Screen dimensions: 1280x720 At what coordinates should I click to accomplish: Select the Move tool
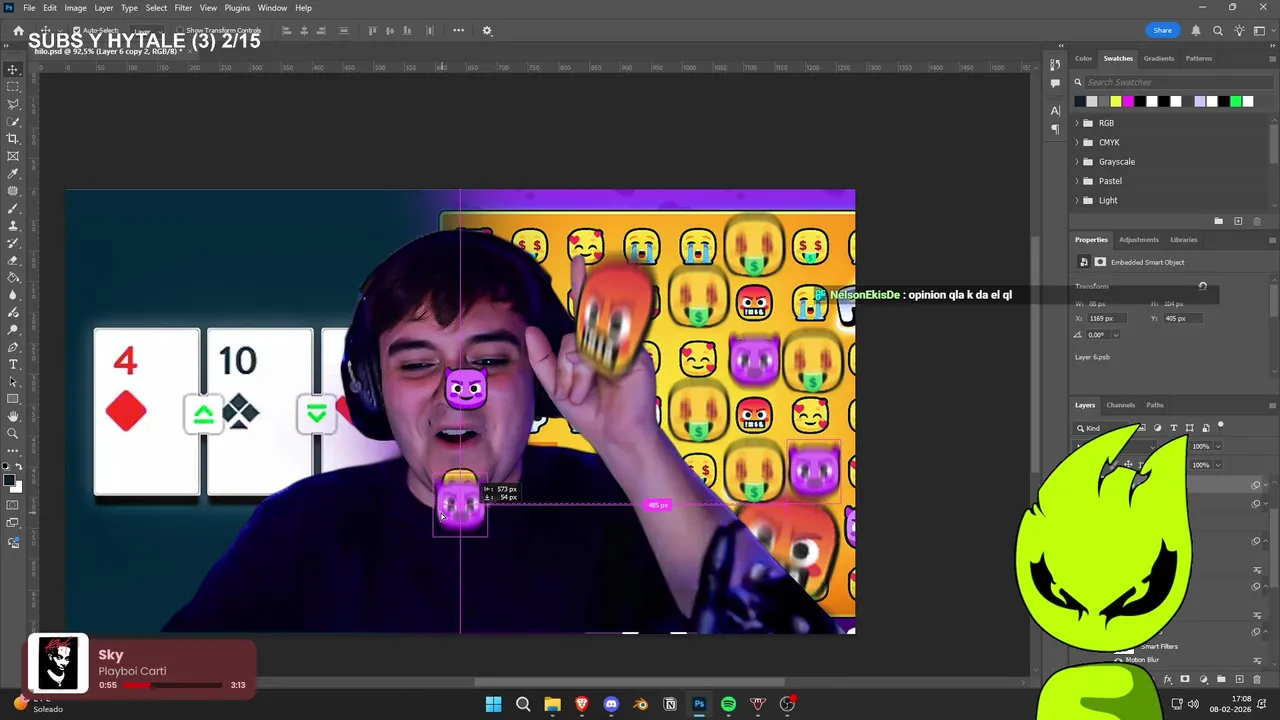13,69
